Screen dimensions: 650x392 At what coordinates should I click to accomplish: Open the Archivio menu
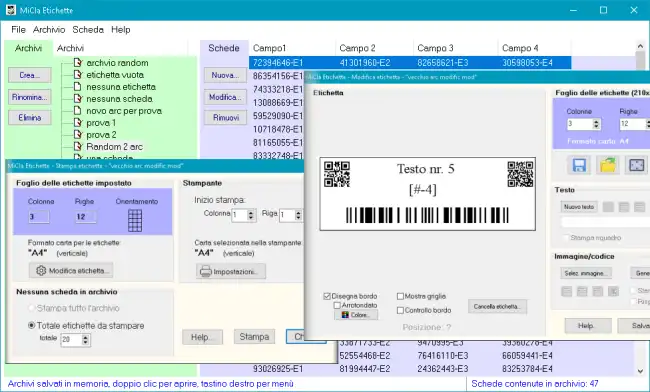pyautogui.click(x=49, y=29)
